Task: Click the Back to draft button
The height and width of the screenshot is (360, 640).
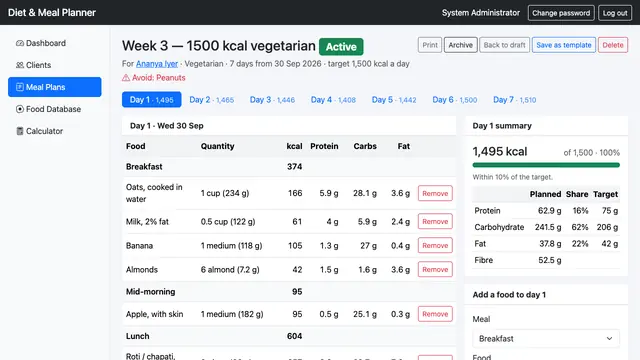Action: tap(504, 45)
